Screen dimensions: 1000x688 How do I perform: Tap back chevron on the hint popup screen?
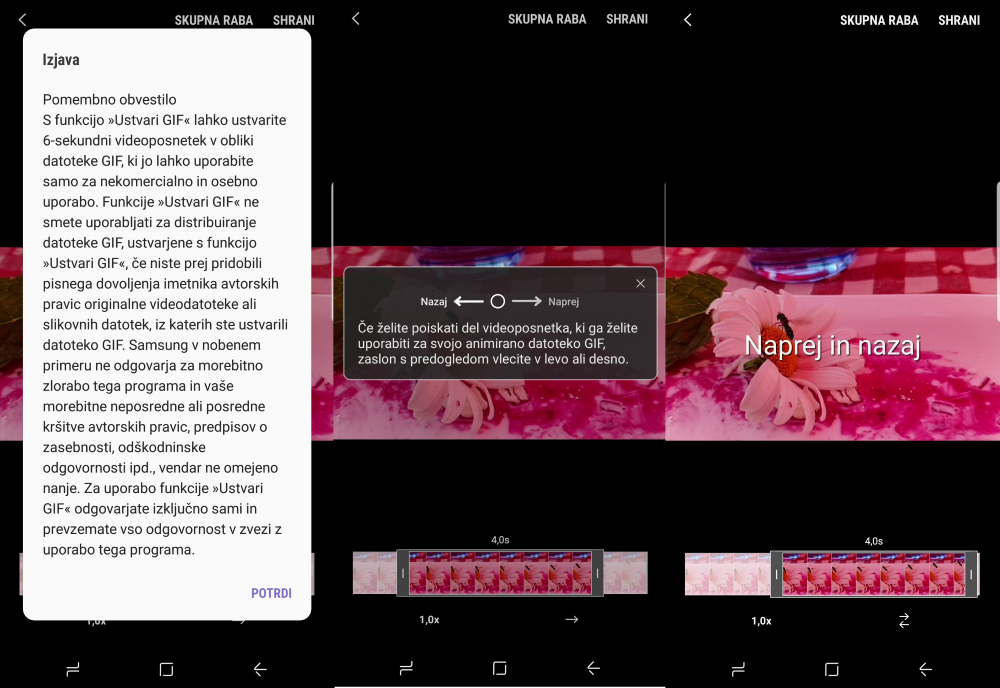point(356,18)
